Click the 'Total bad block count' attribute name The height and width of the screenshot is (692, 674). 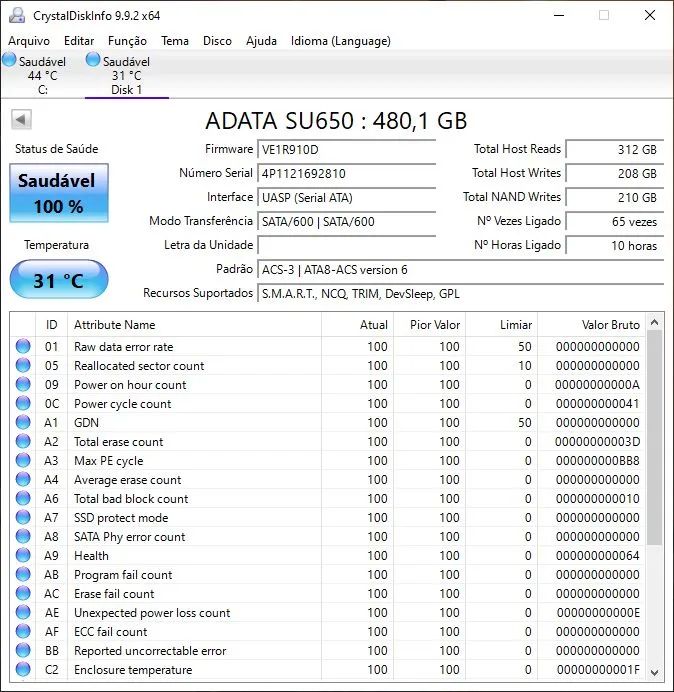point(131,499)
